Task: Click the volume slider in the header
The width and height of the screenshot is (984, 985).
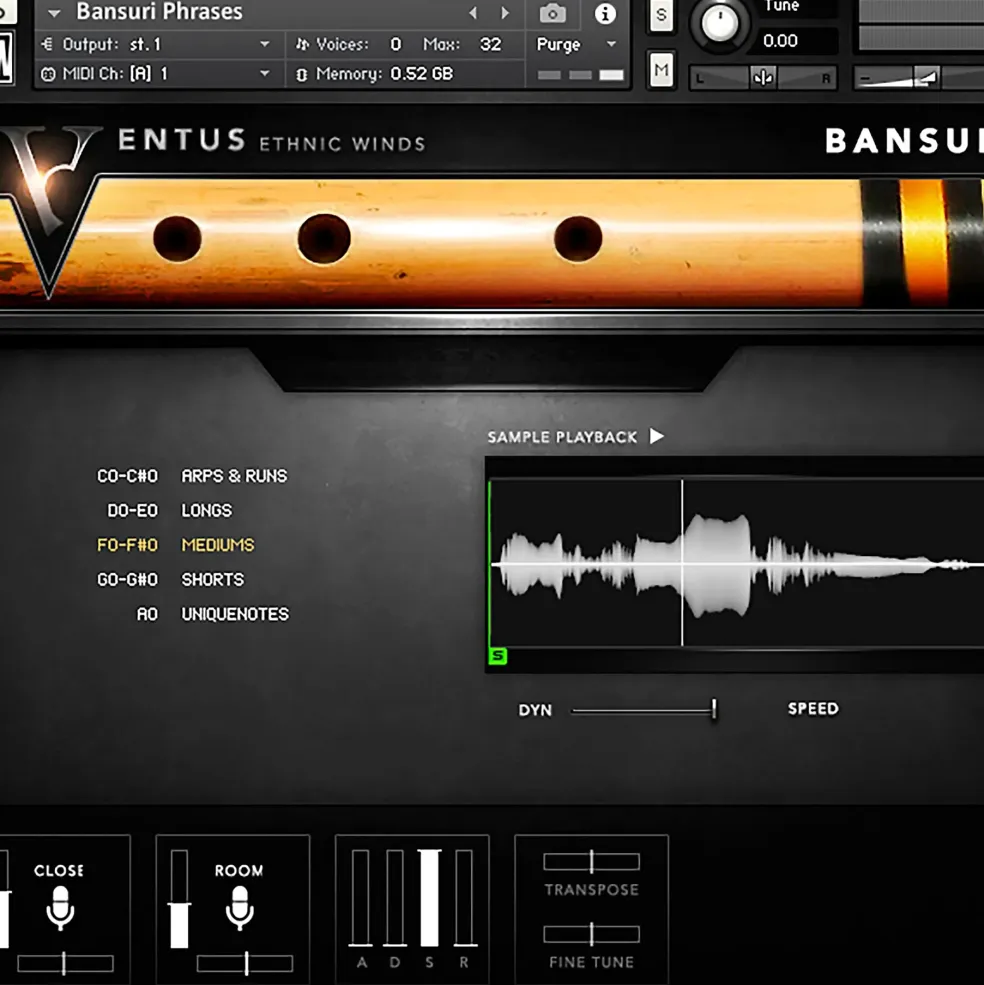Action: click(918, 78)
